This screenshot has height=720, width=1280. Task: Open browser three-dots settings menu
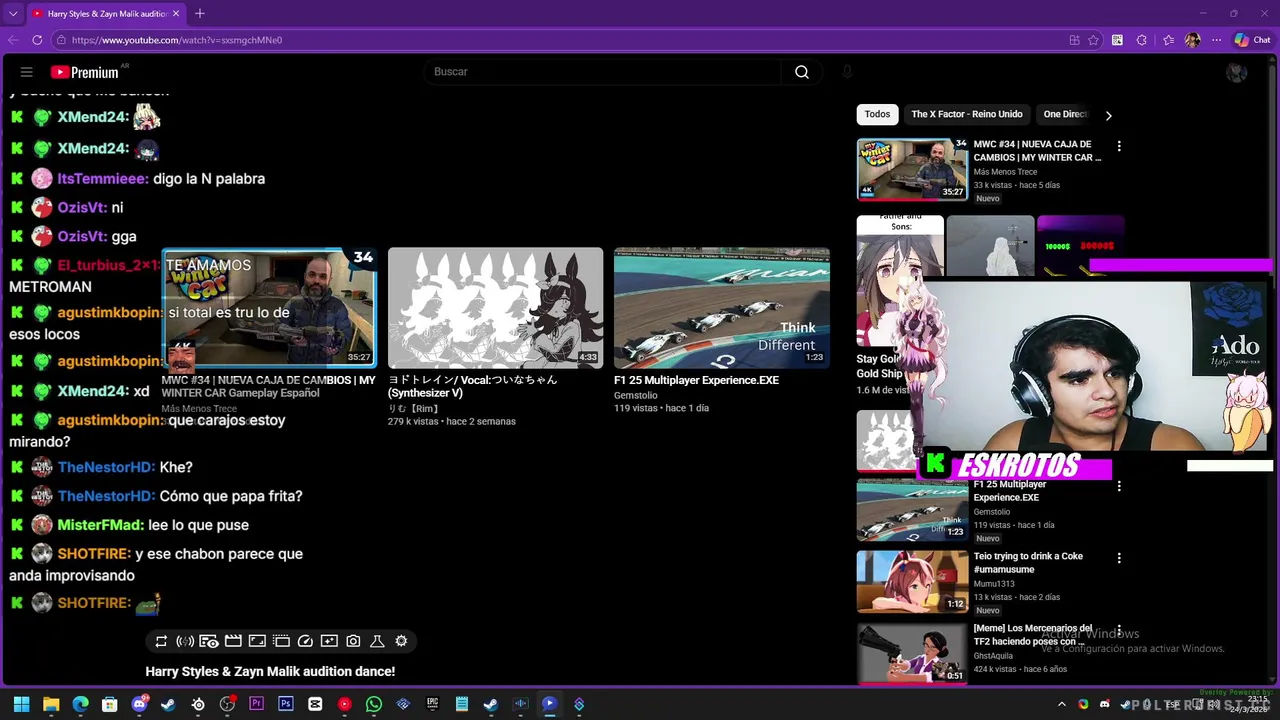tap(1216, 40)
